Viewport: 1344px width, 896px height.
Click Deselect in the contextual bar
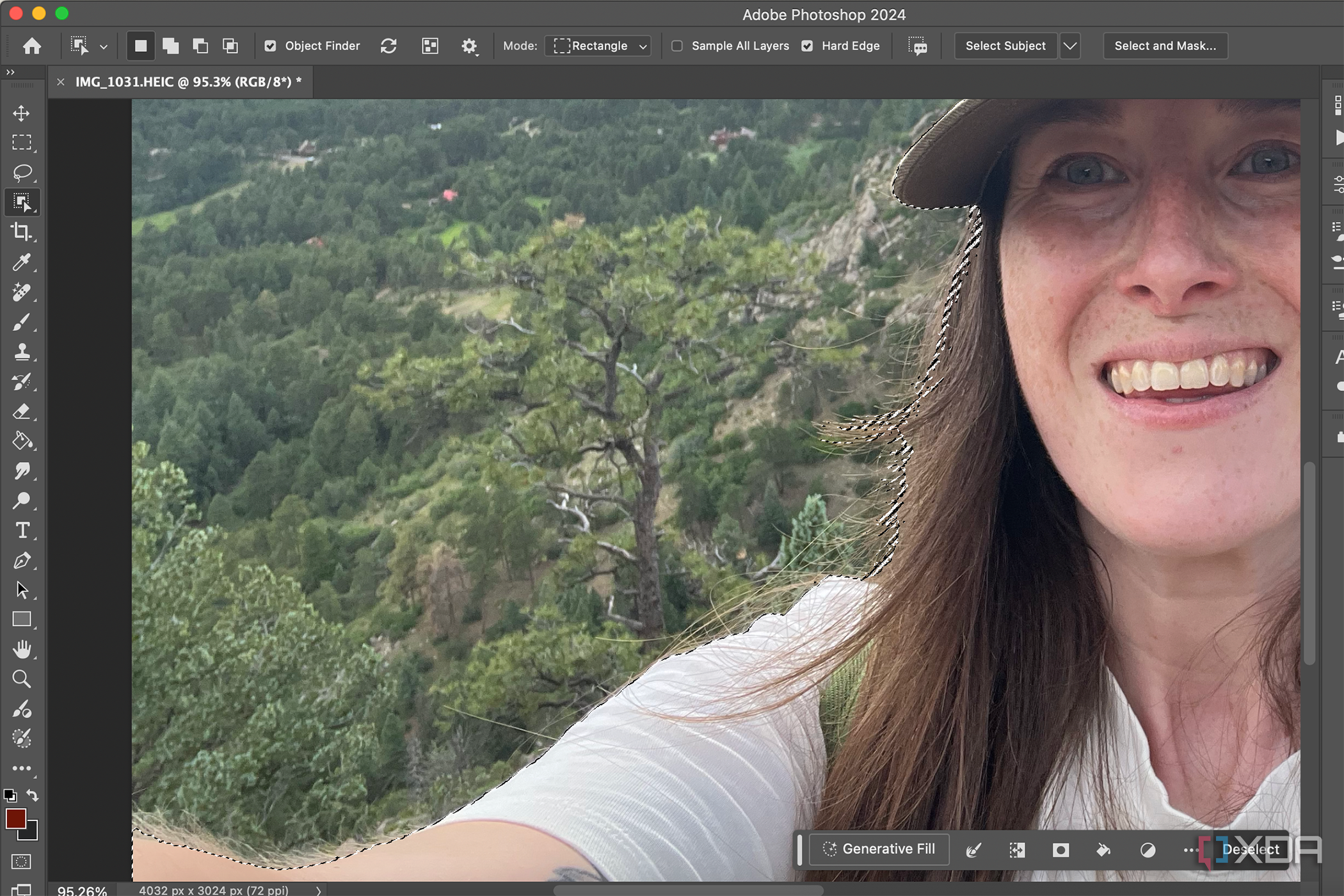1251,850
